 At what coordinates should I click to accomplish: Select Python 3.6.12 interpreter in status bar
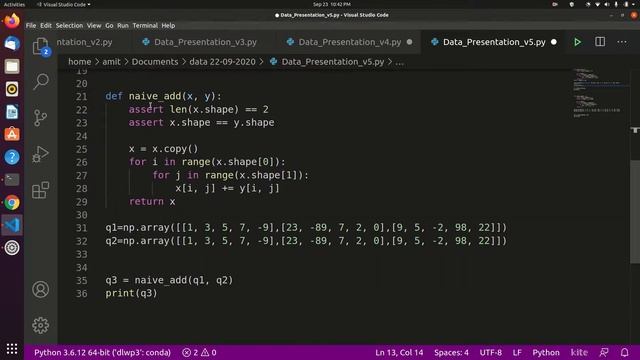coord(102,352)
